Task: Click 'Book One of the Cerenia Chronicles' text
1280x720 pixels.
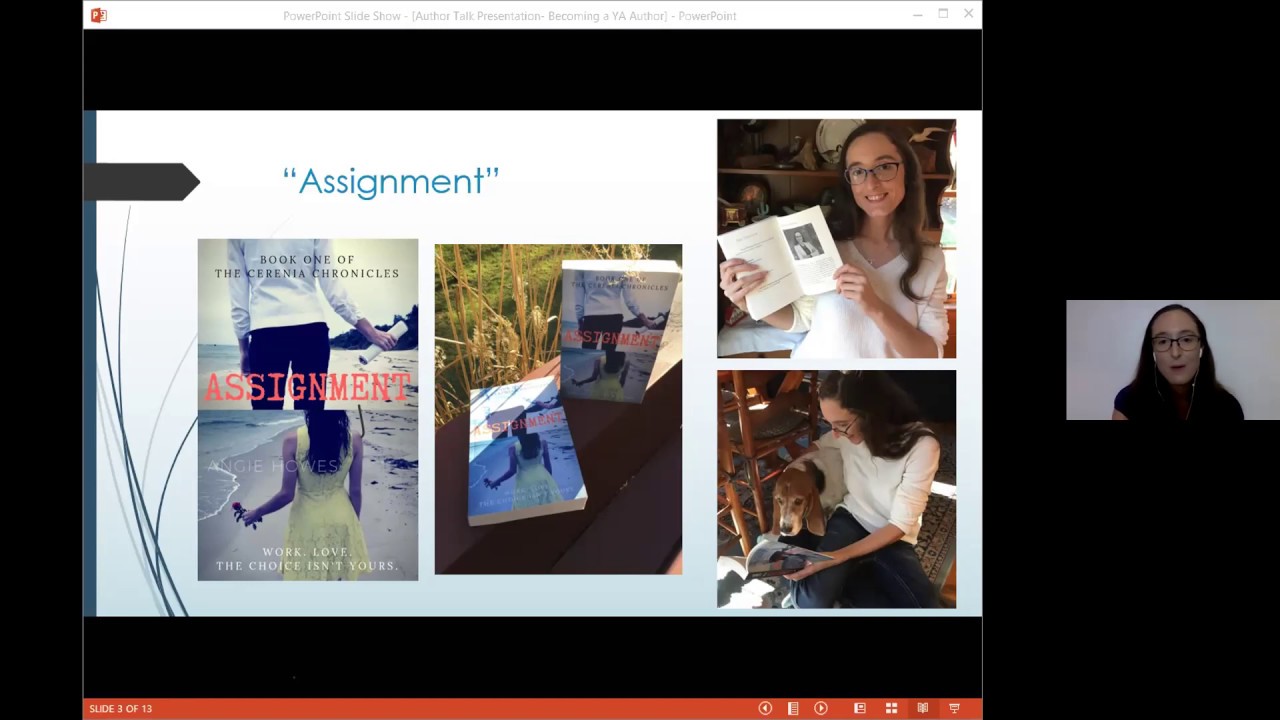Action: [307, 266]
